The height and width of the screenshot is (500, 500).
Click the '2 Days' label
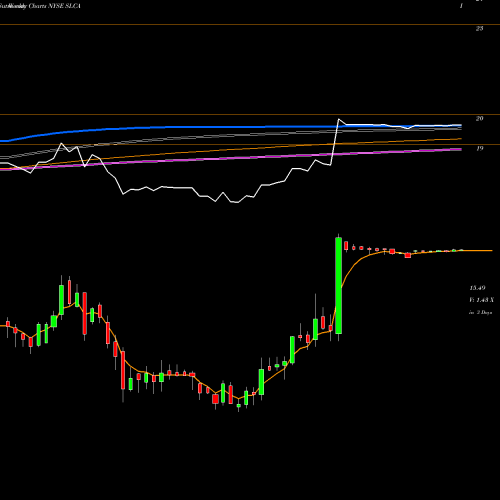pyautogui.click(x=484, y=313)
